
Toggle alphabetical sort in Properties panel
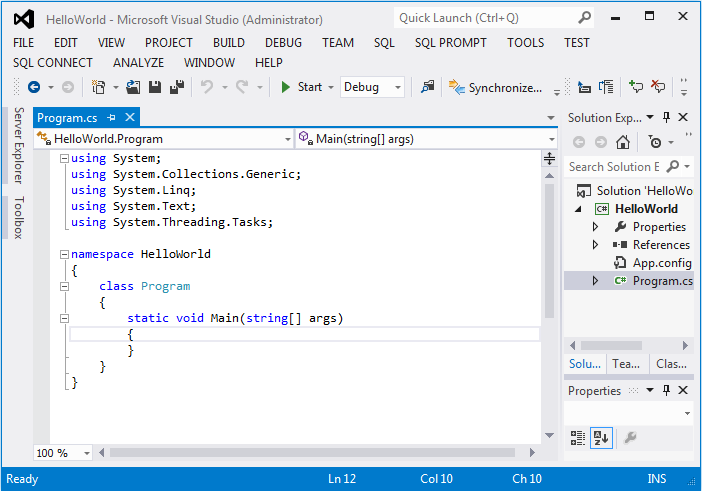click(601, 438)
